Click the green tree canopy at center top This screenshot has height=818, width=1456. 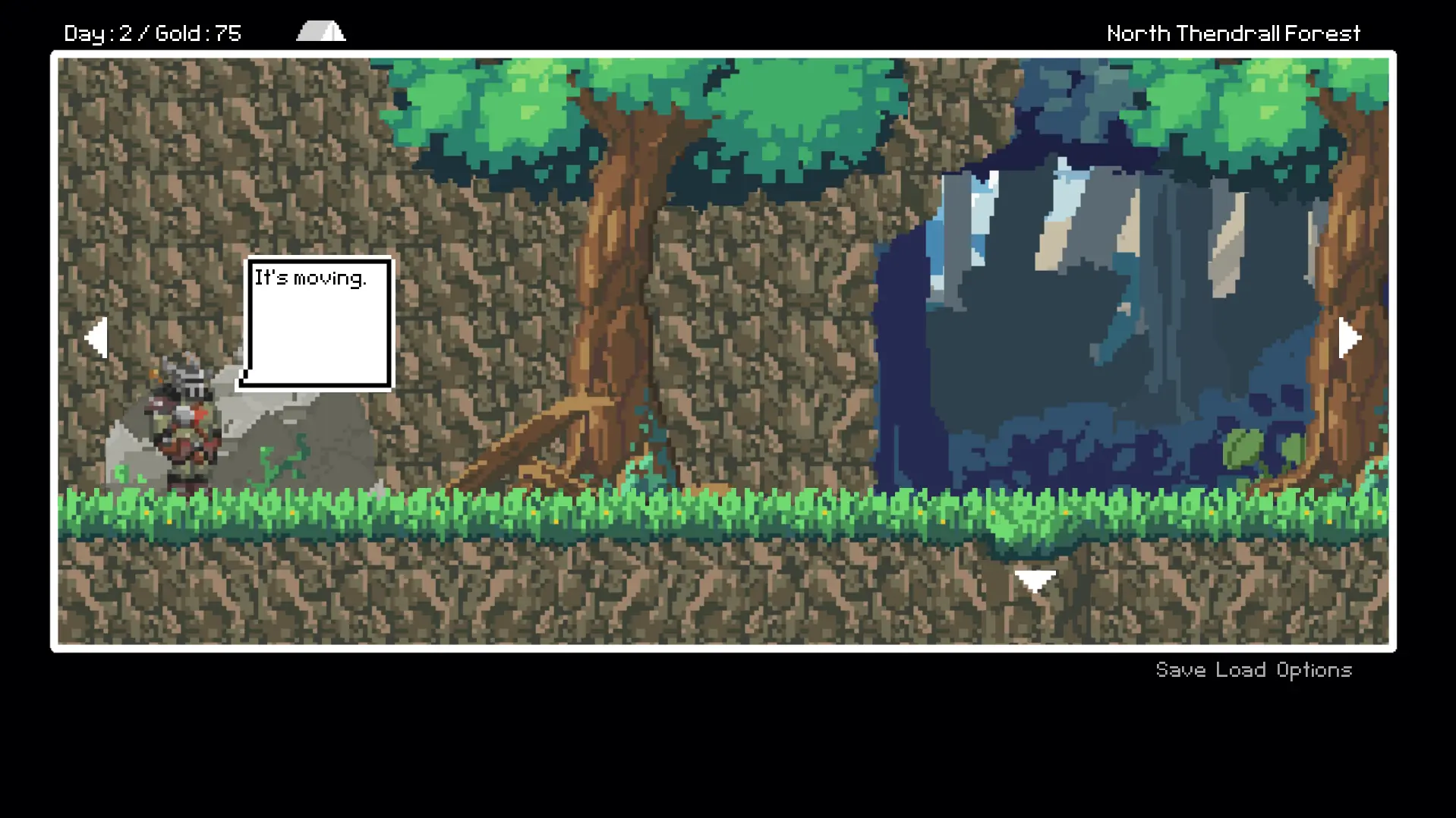[x=645, y=114]
